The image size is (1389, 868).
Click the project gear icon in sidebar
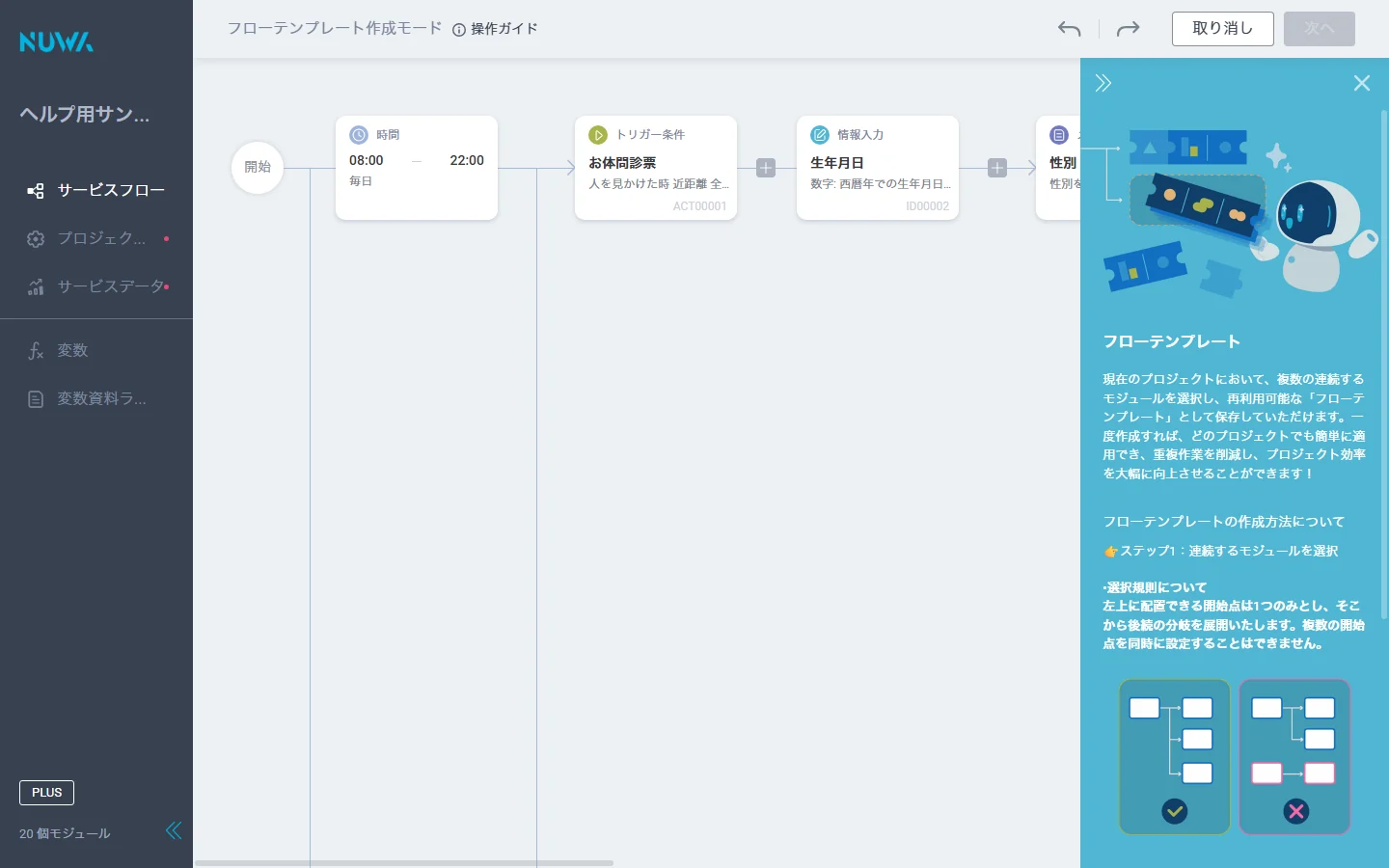(36, 239)
